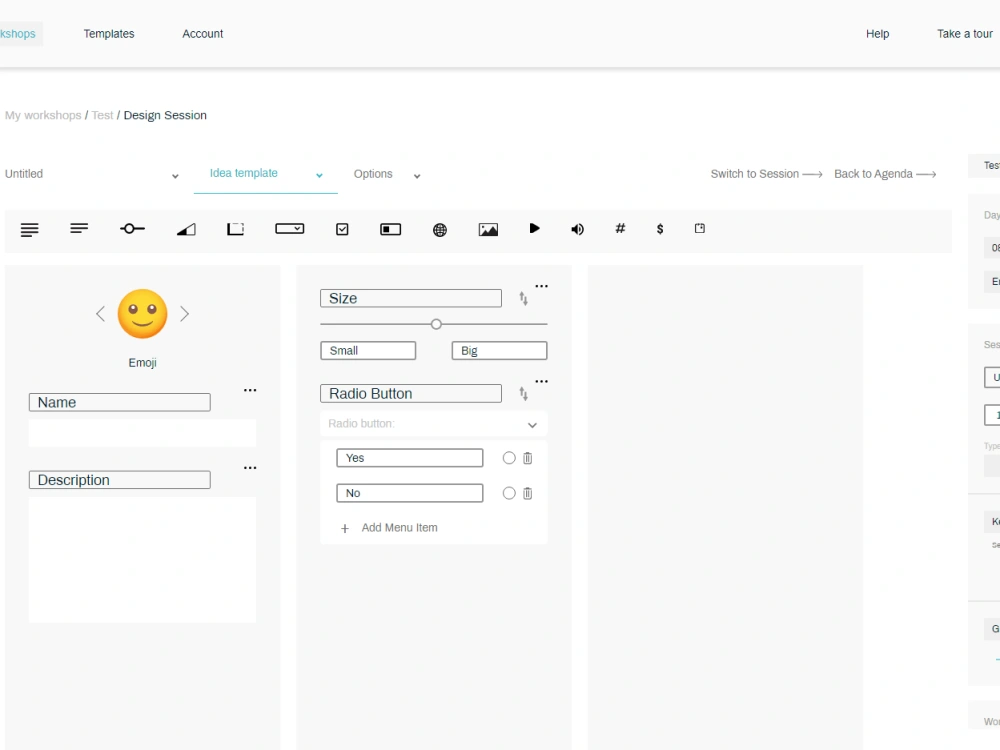Image resolution: width=1000 pixels, height=750 pixels.
Task: Add a slider element from toolbar
Action: coord(132,229)
